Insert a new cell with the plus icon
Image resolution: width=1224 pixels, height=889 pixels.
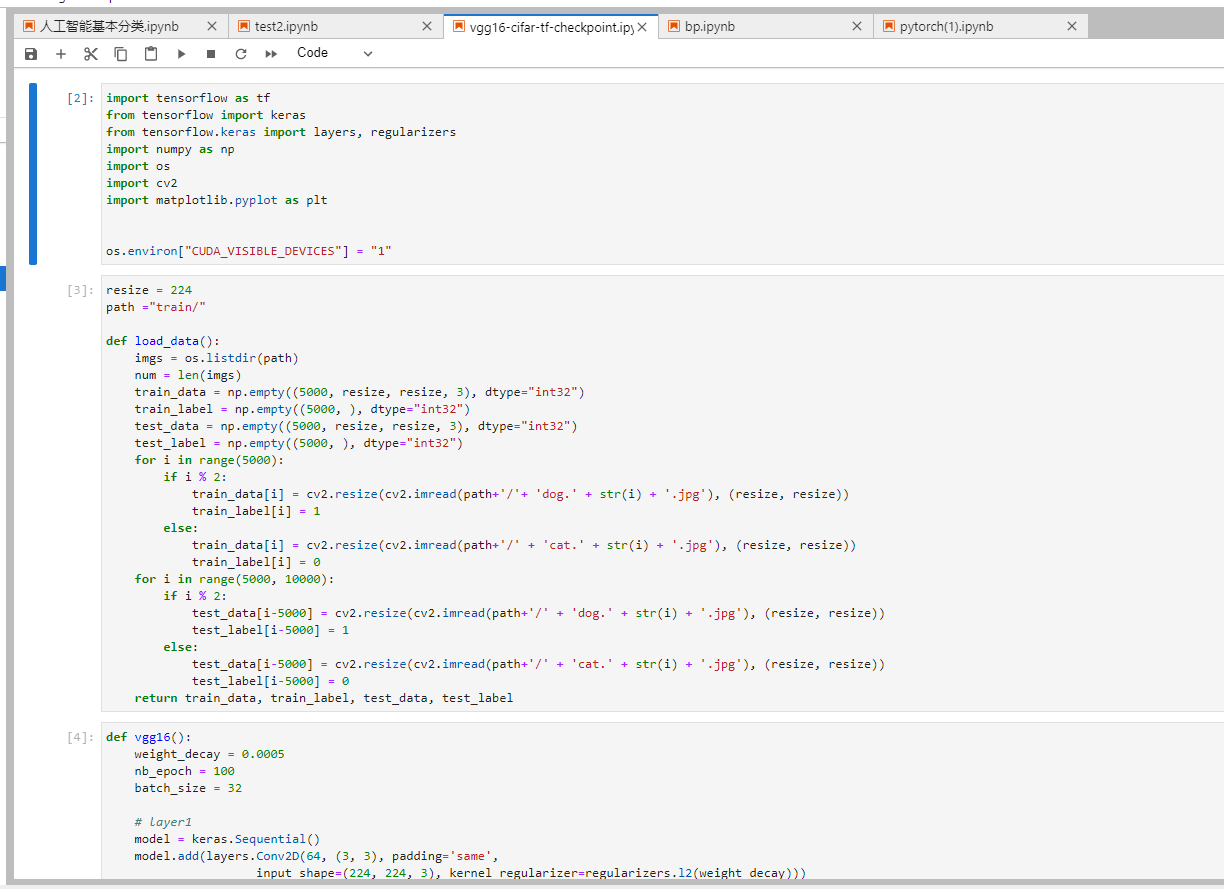click(x=61, y=54)
